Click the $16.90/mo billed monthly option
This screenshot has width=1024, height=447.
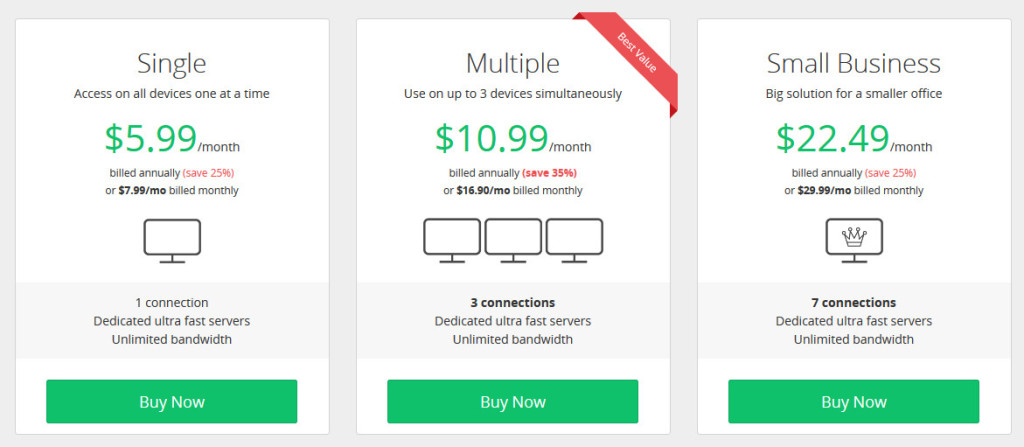click(x=513, y=191)
